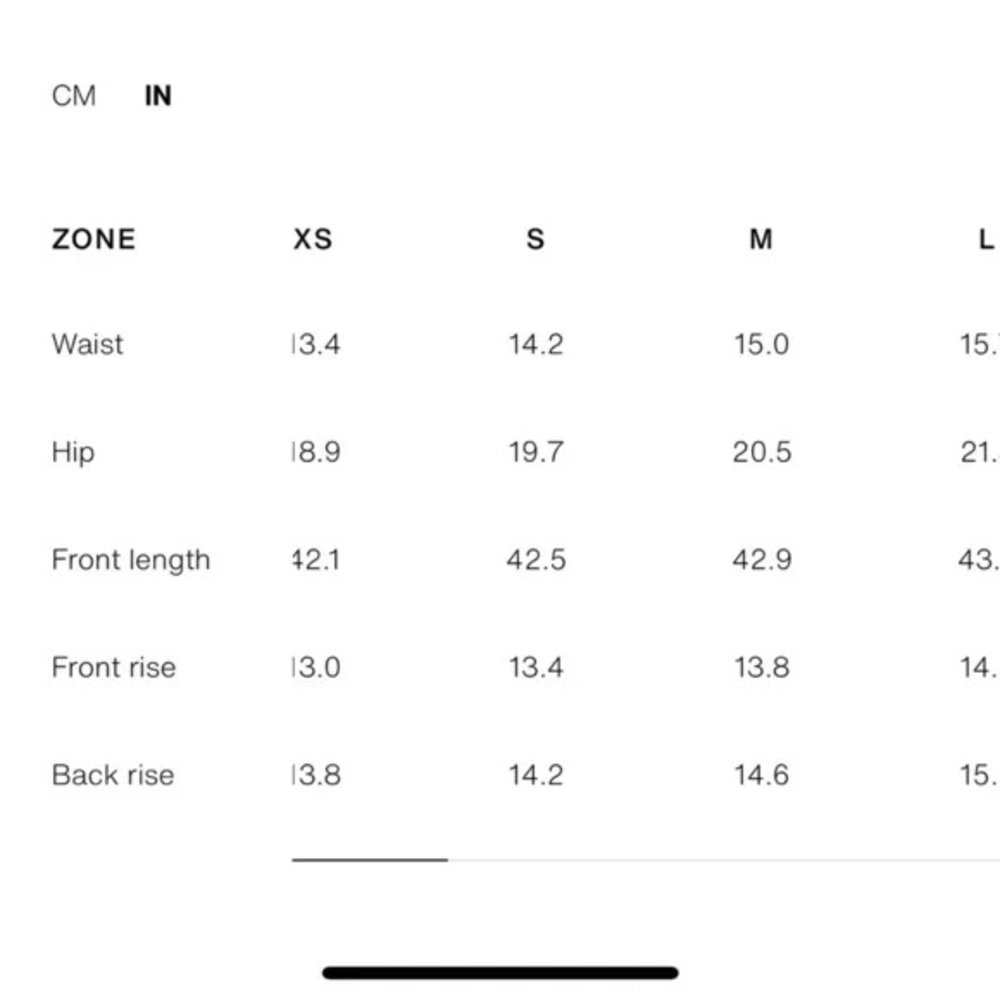Click the scrollbar track right of thumb
This screenshot has width=1000, height=1000.
(724, 860)
